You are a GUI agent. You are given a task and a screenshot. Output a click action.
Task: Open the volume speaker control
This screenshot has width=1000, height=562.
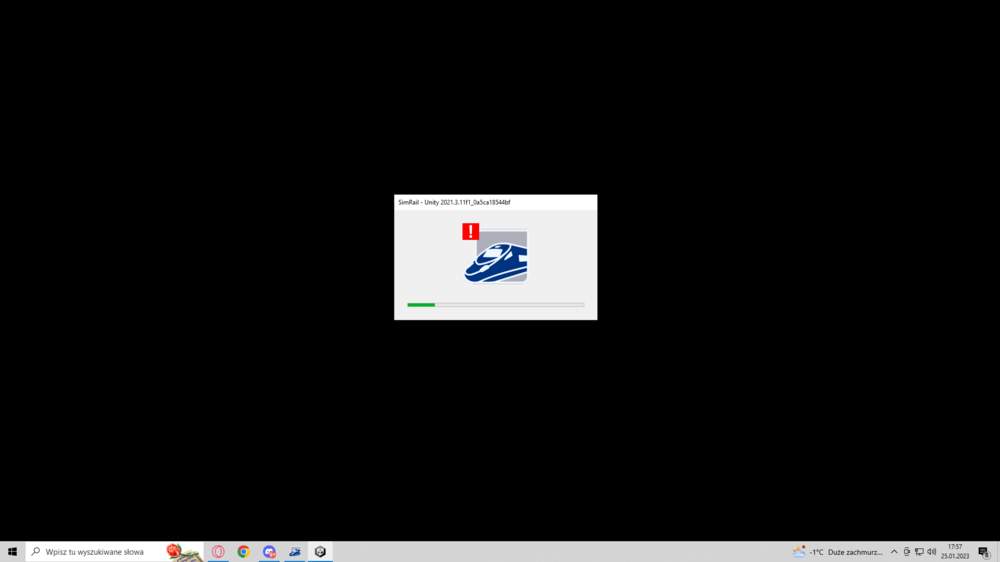932,552
